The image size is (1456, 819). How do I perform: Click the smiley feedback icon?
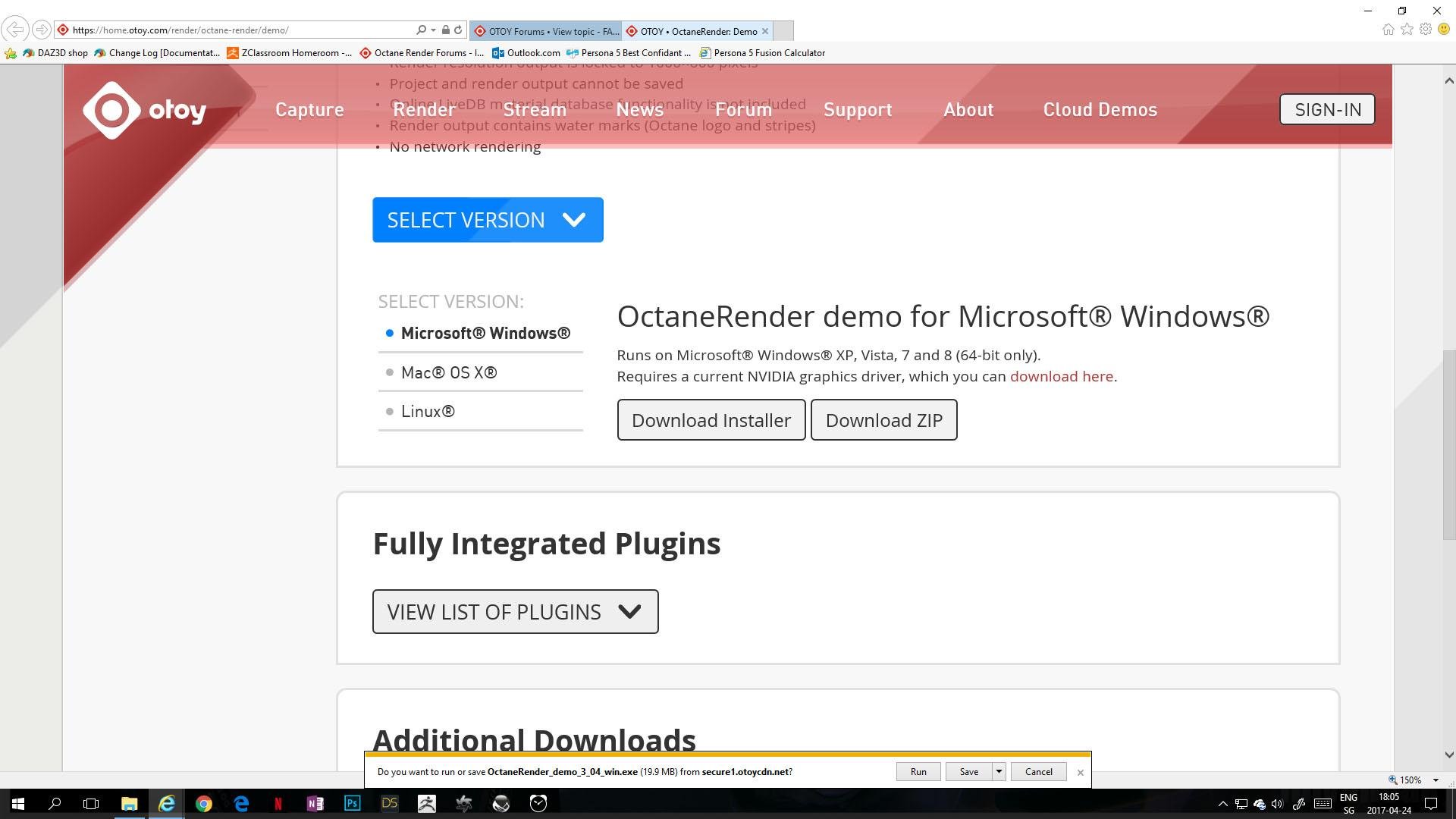coord(1444,30)
